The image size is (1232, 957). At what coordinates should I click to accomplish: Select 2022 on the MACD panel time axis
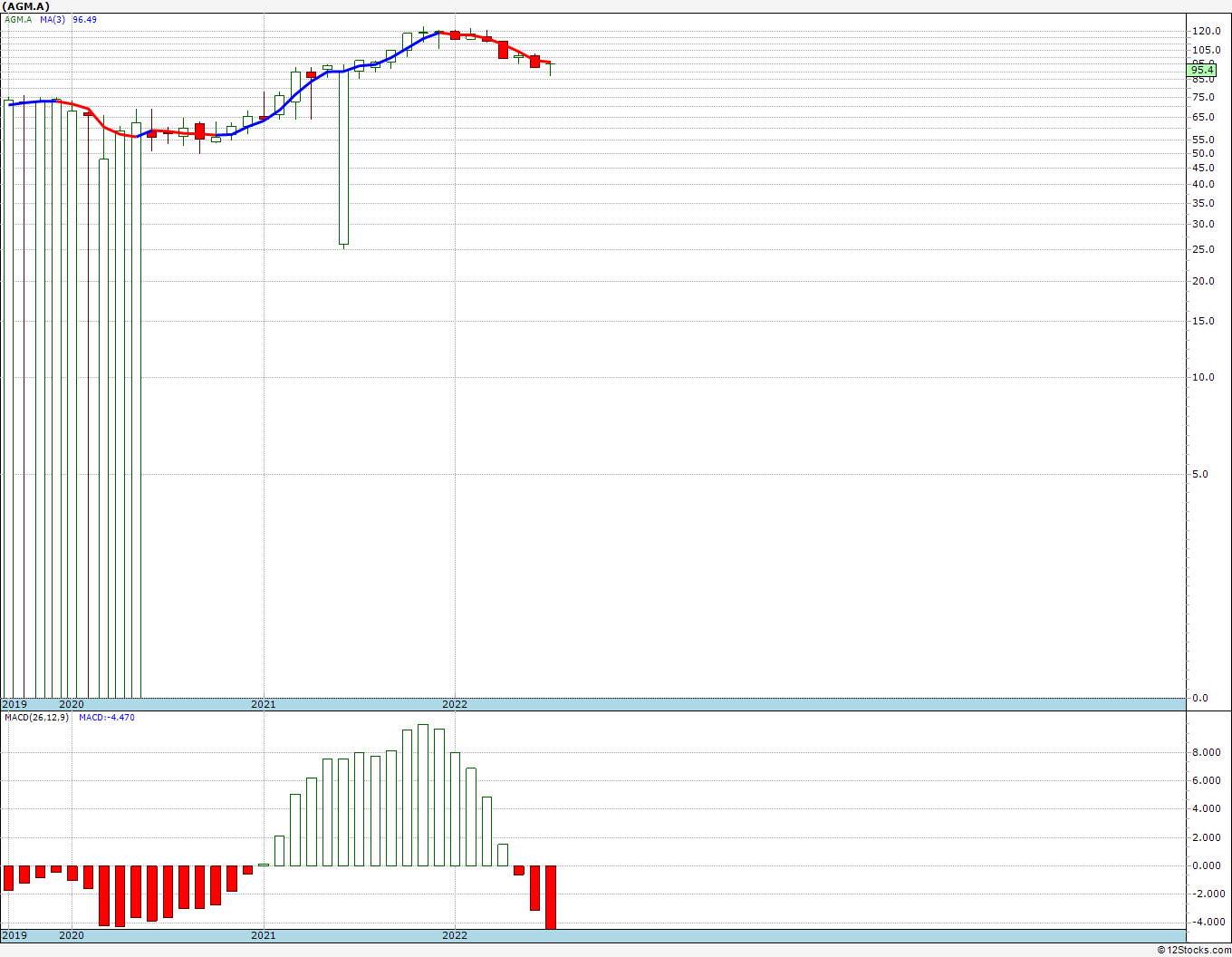(455, 935)
